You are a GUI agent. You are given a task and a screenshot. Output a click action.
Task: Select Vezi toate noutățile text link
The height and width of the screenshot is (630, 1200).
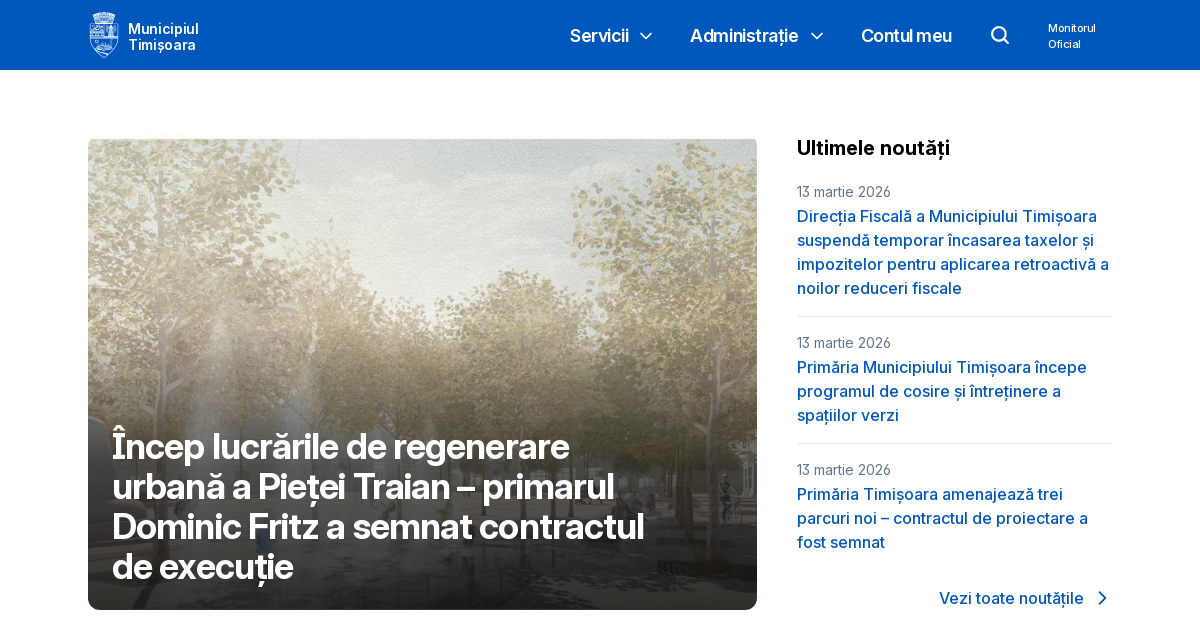(1010, 598)
